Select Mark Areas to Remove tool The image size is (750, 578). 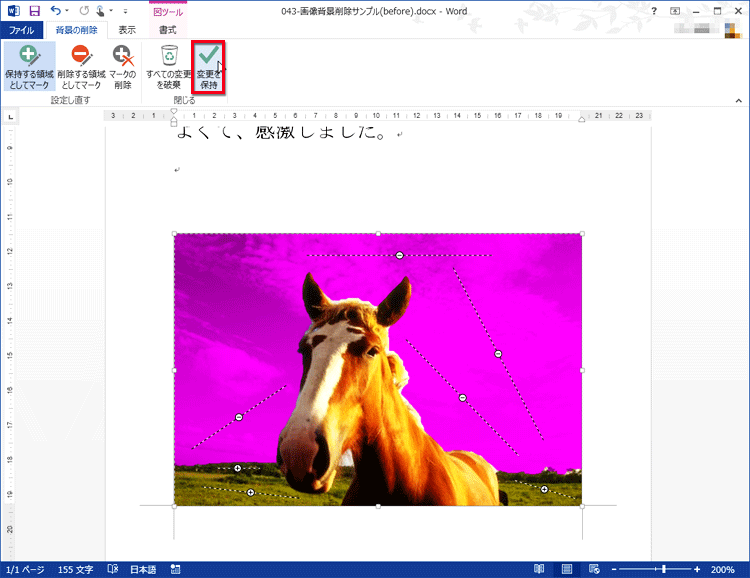(81, 67)
